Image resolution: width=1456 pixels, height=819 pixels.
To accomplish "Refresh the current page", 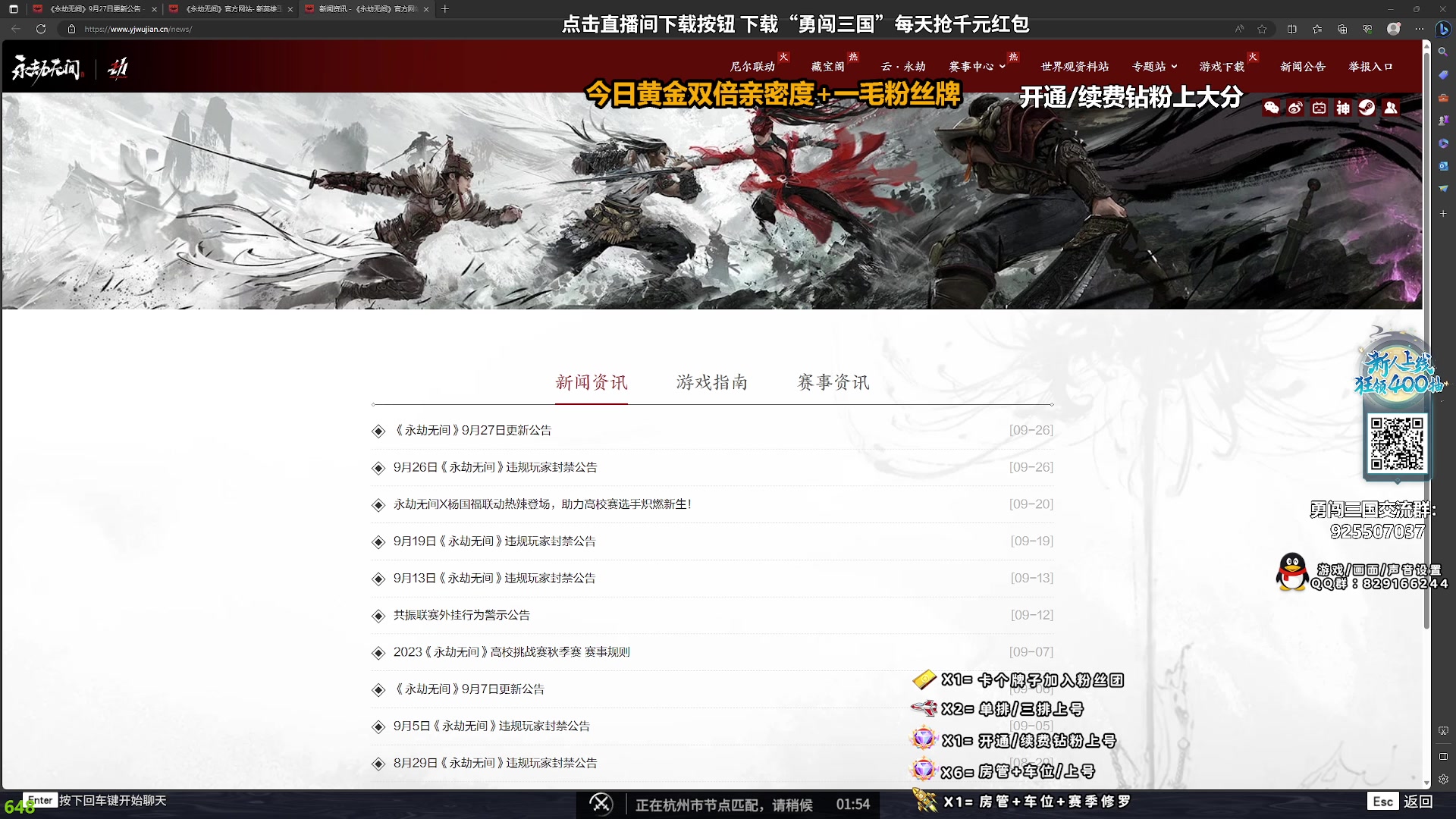I will (41, 29).
